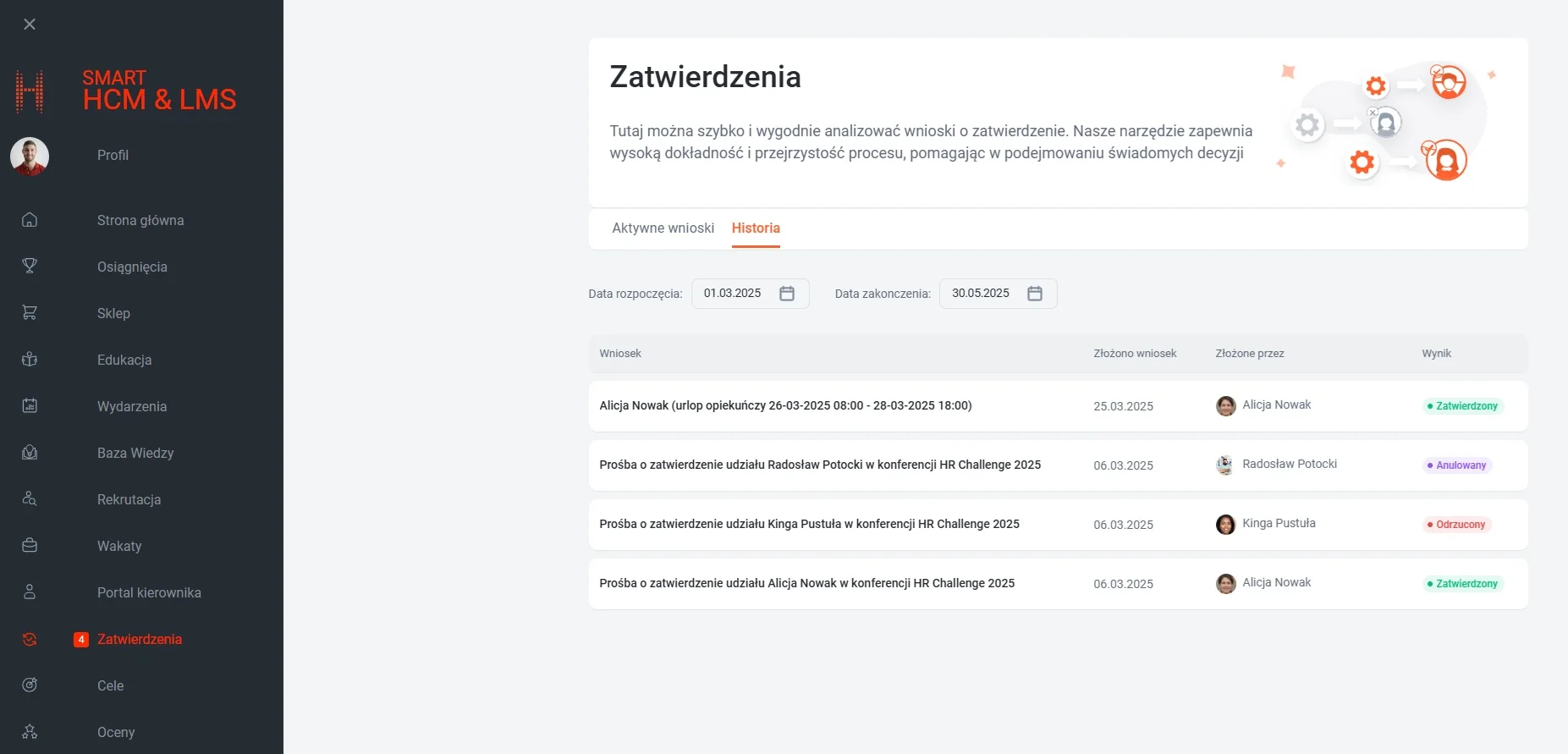The image size is (1568, 754).
Task: Click the Rekrutacja people search icon
Action: point(30,499)
